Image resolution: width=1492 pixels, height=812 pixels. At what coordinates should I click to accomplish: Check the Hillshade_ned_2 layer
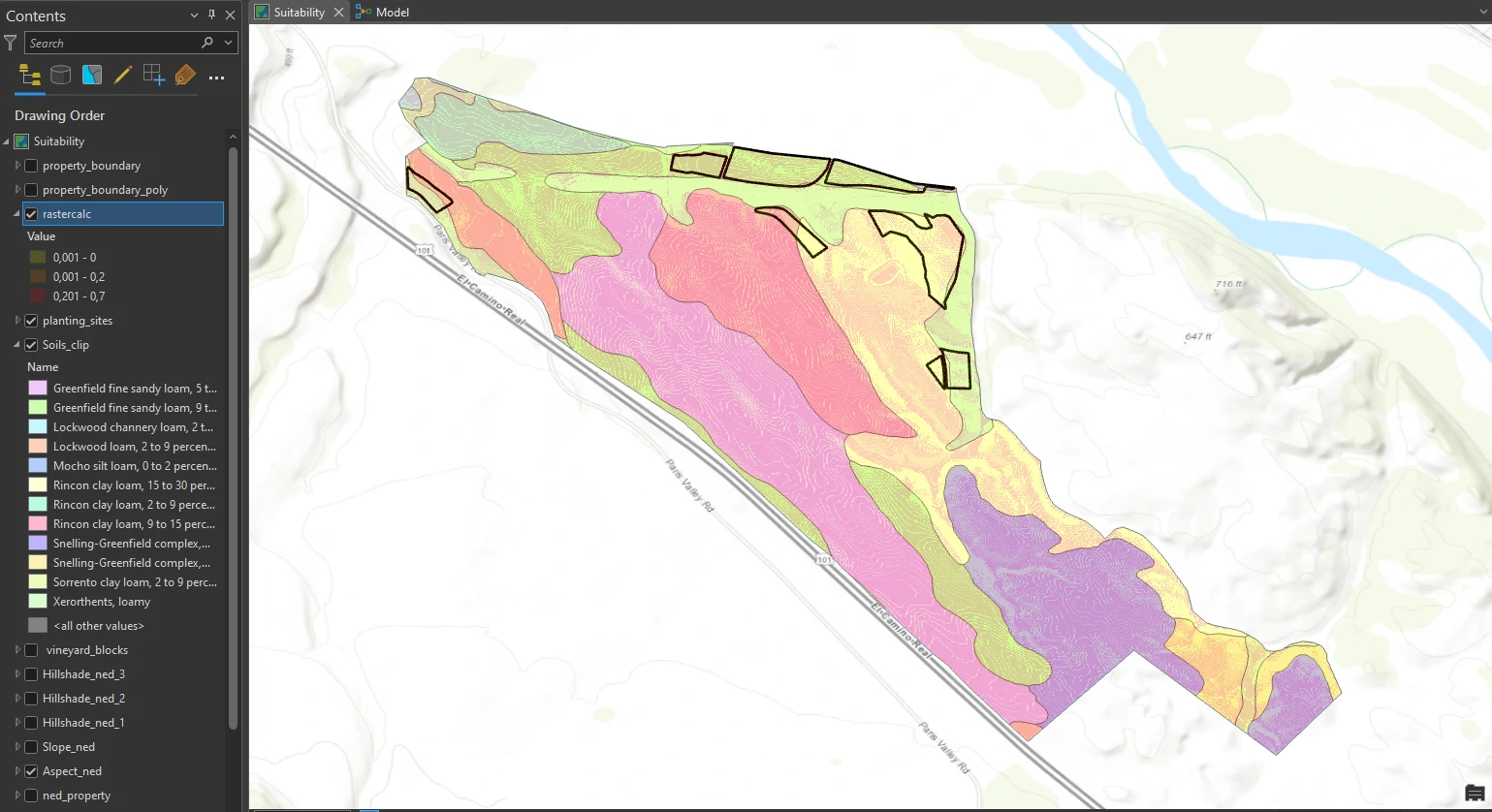click(x=31, y=699)
